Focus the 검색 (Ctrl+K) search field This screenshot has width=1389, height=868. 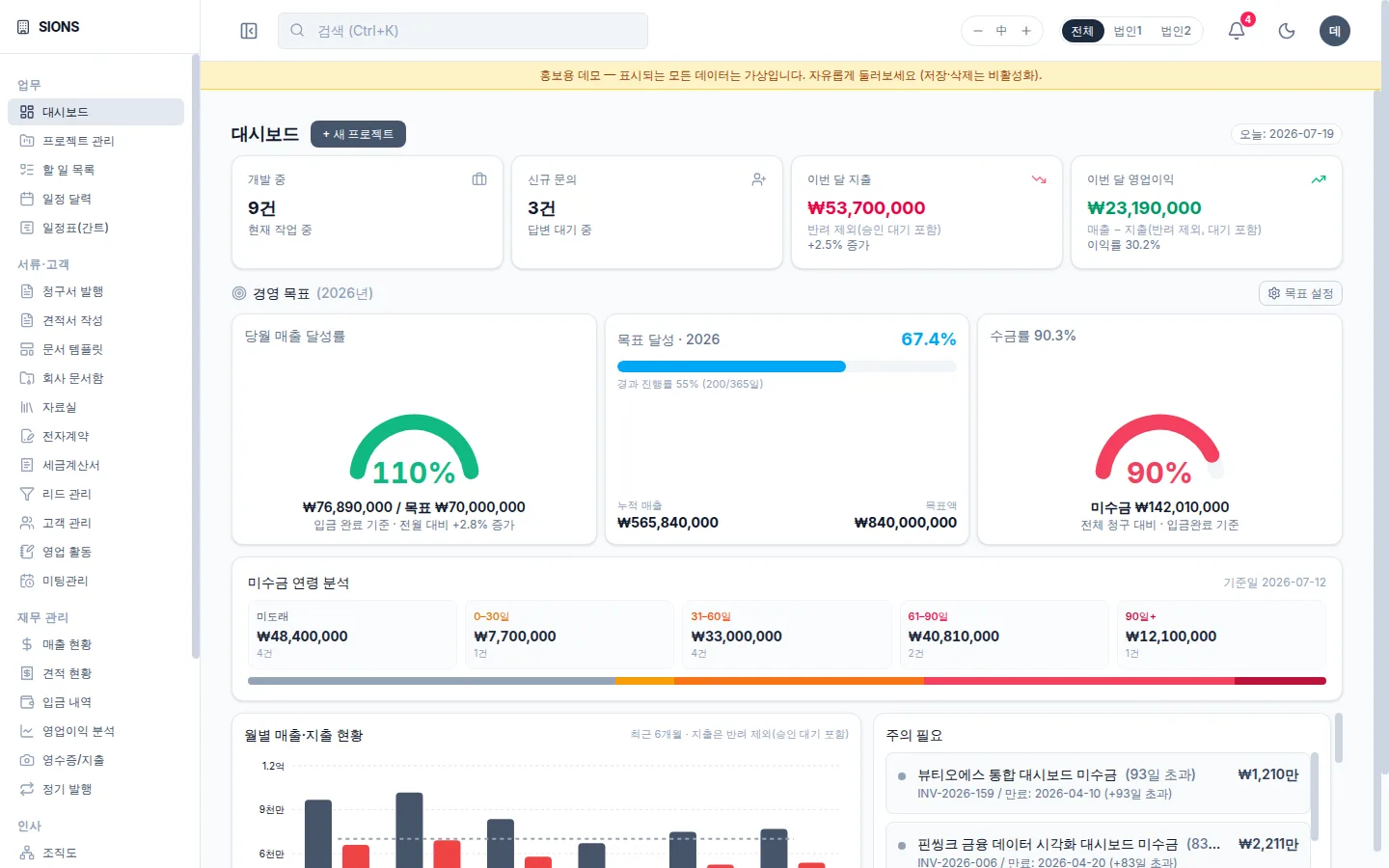point(463,31)
